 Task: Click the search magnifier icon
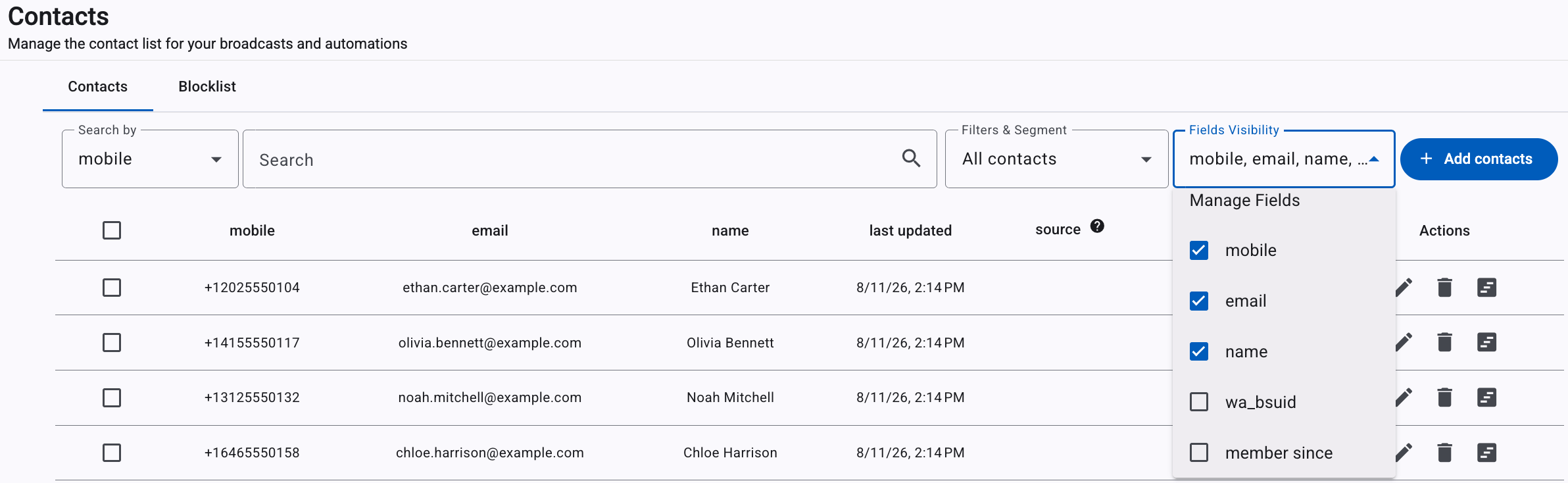click(911, 158)
